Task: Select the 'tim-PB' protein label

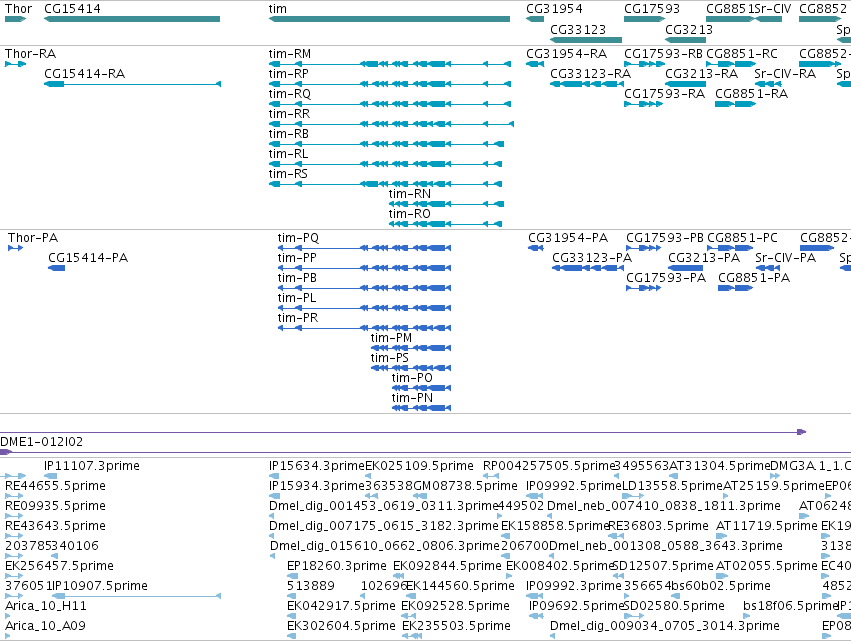Action: [297, 278]
